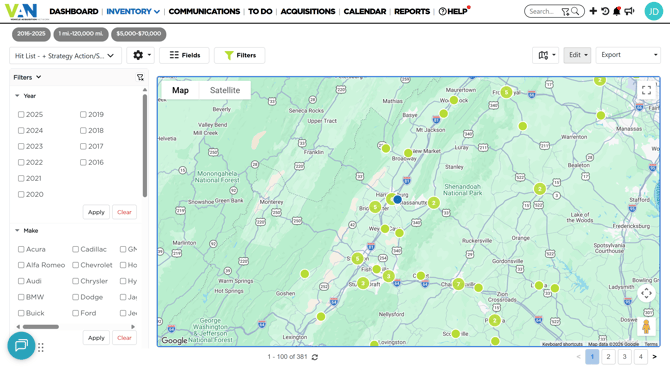Open the advanced search filter icon
This screenshot has width=670, height=367.
point(565,12)
